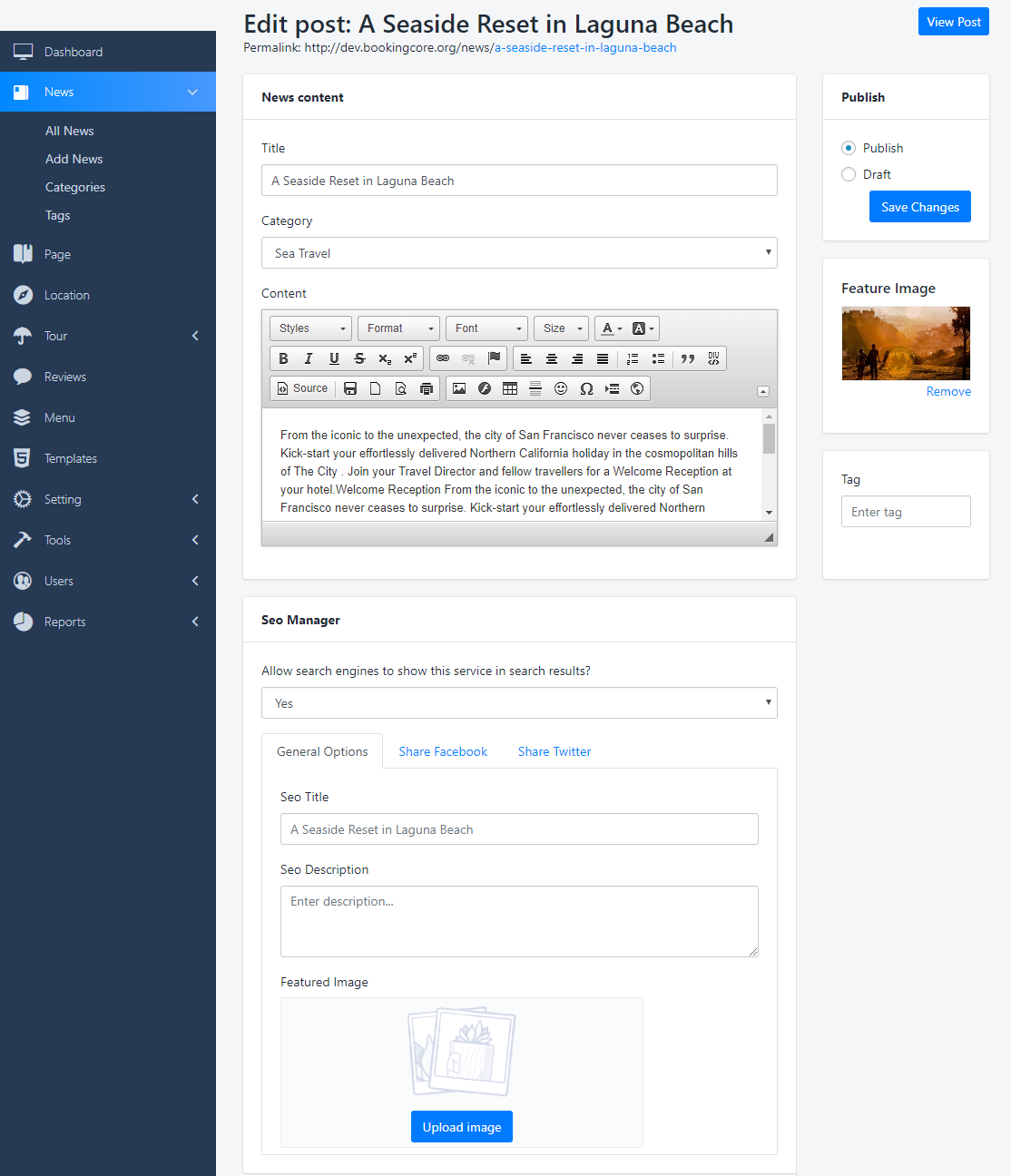Insert a table into the content
1011x1176 pixels.
pos(510,388)
